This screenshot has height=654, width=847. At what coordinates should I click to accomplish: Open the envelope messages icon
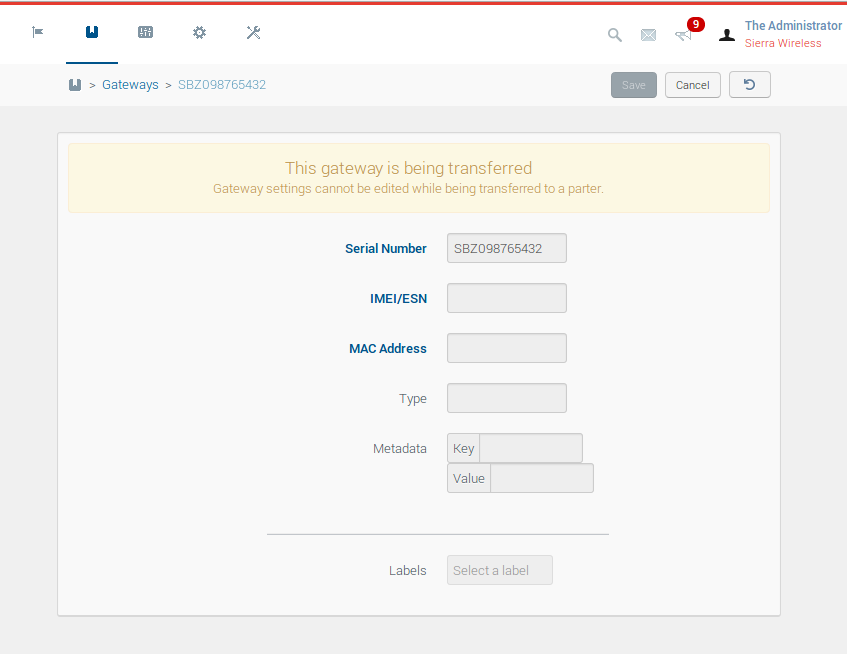648,35
